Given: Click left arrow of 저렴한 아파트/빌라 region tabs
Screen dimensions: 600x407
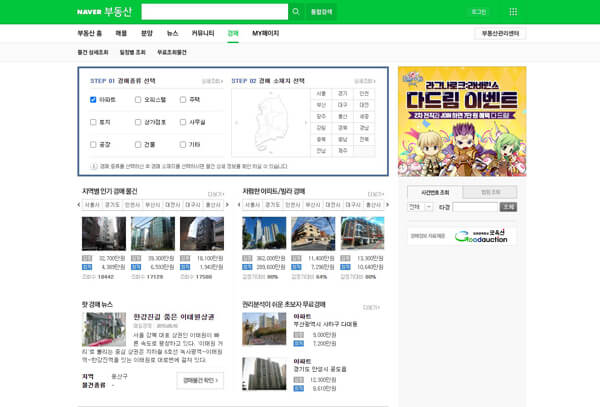Looking at the screenshot, I should (239, 205).
